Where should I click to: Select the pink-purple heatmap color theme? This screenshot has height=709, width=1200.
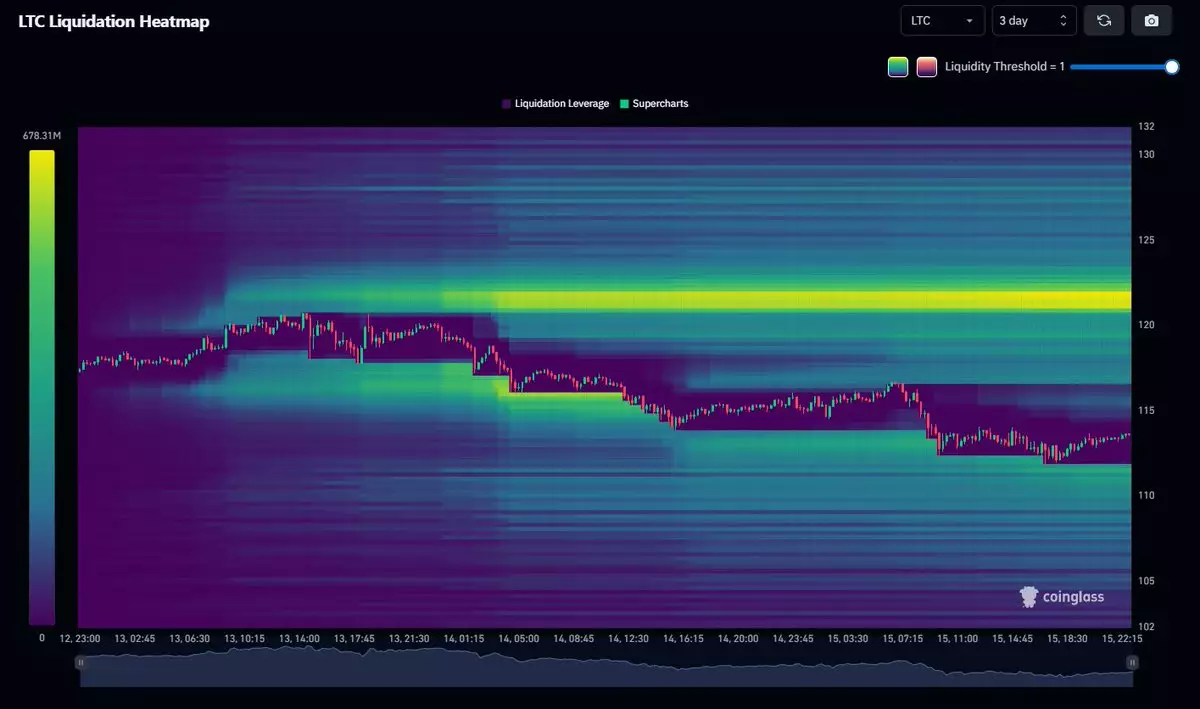pyautogui.click(x=927, y=67)
